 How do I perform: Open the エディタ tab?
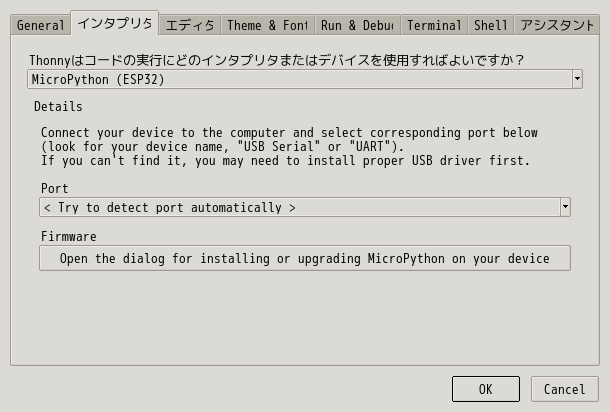tap(189, 25)
